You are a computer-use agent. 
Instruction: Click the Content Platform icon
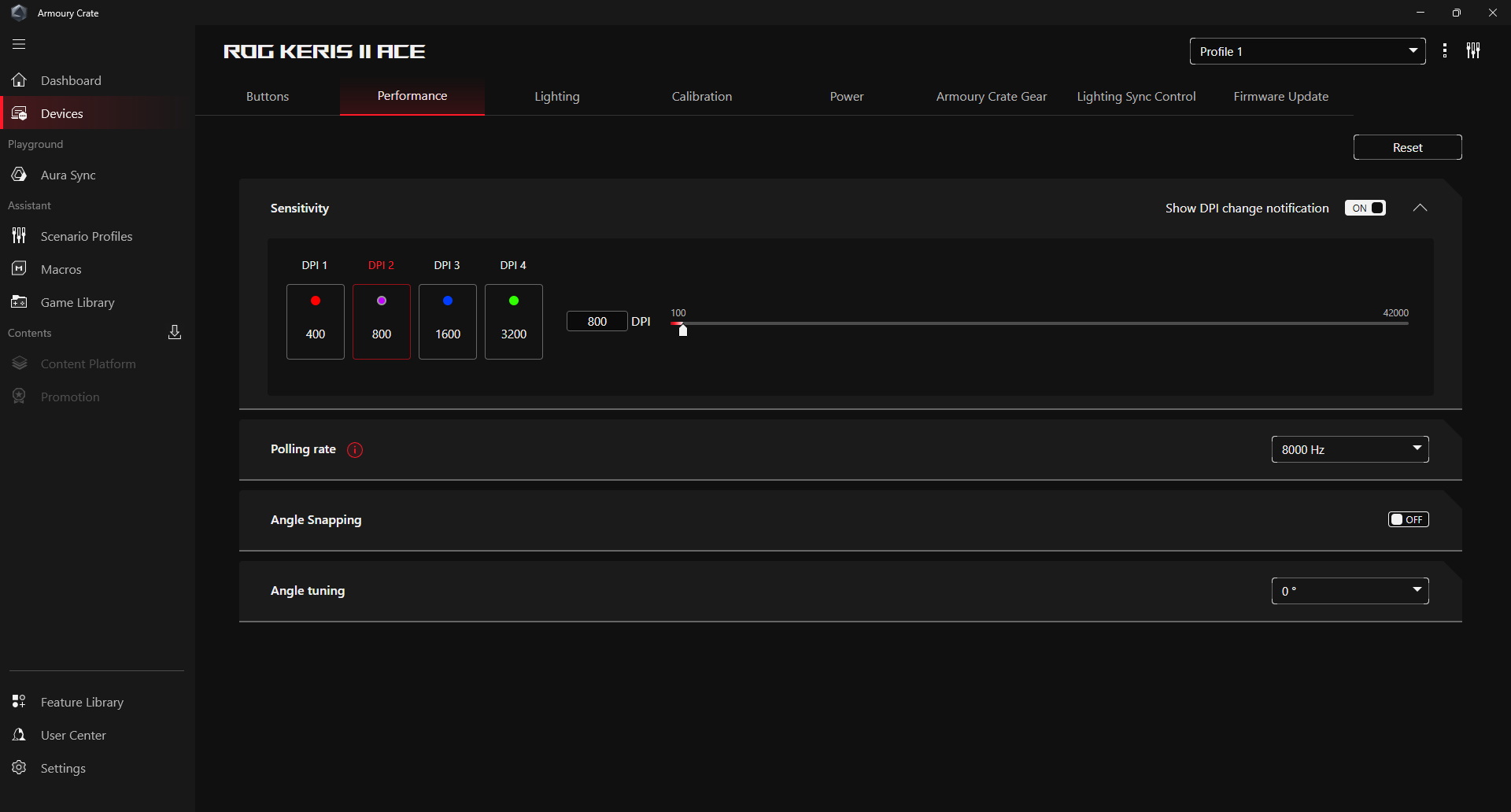[19, 364]
